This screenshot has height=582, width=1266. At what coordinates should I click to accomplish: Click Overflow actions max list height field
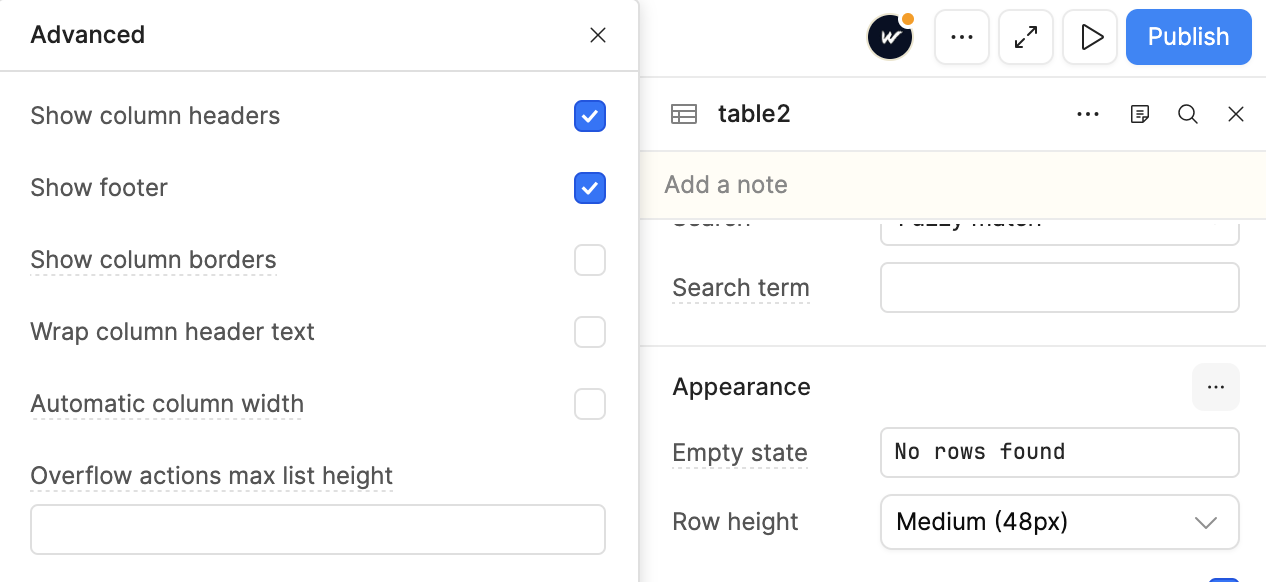[x=318, y=529]
